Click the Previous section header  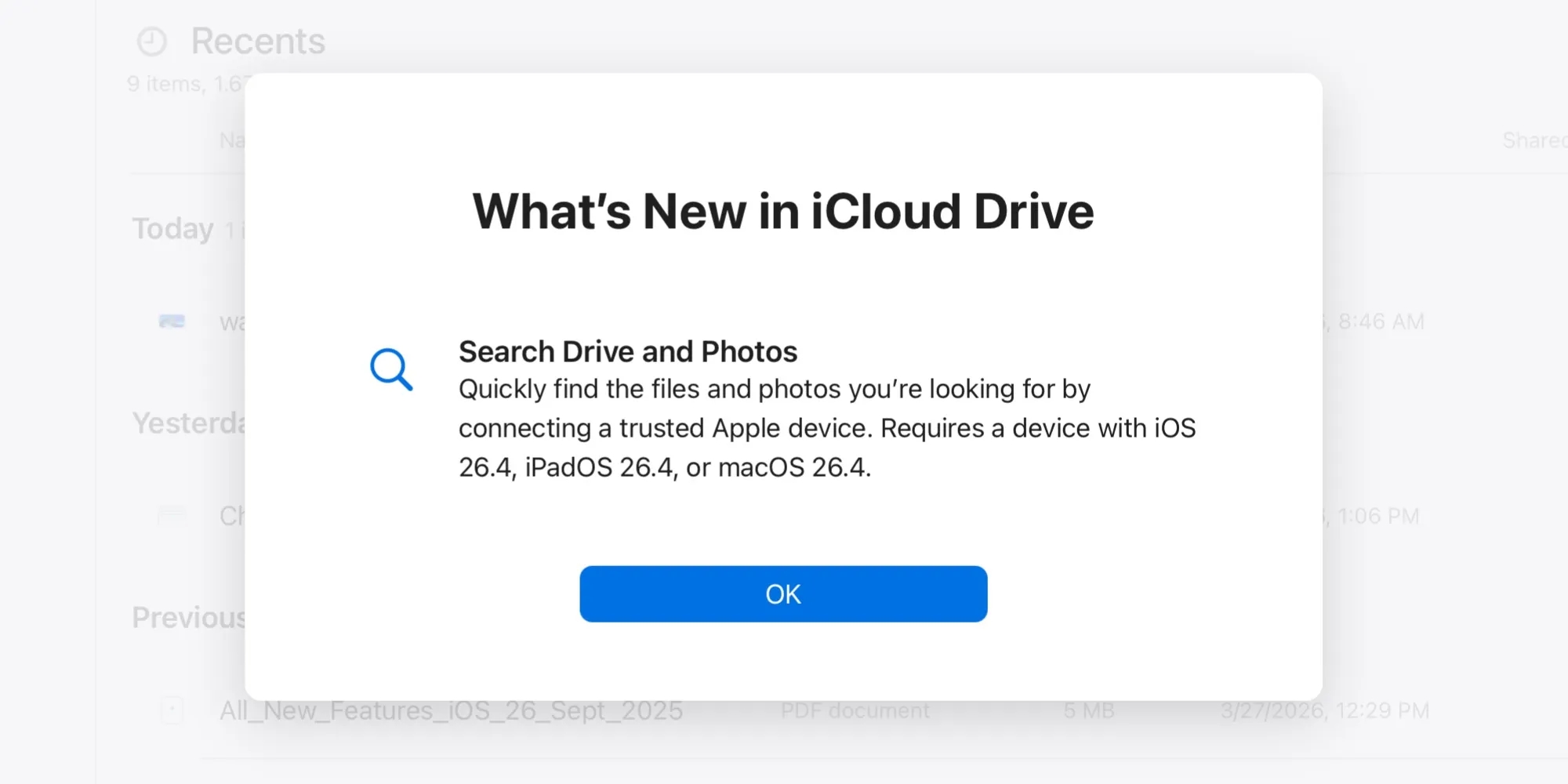[x=189, y=619]
